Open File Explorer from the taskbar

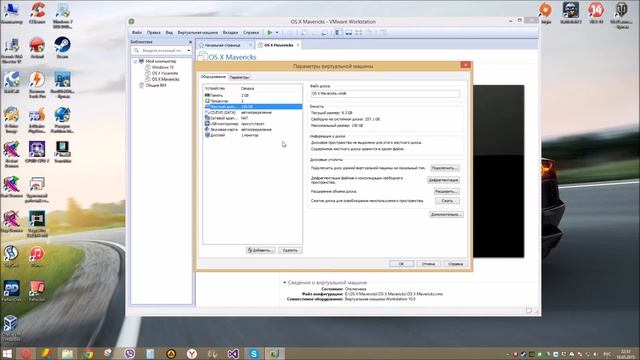67,353
